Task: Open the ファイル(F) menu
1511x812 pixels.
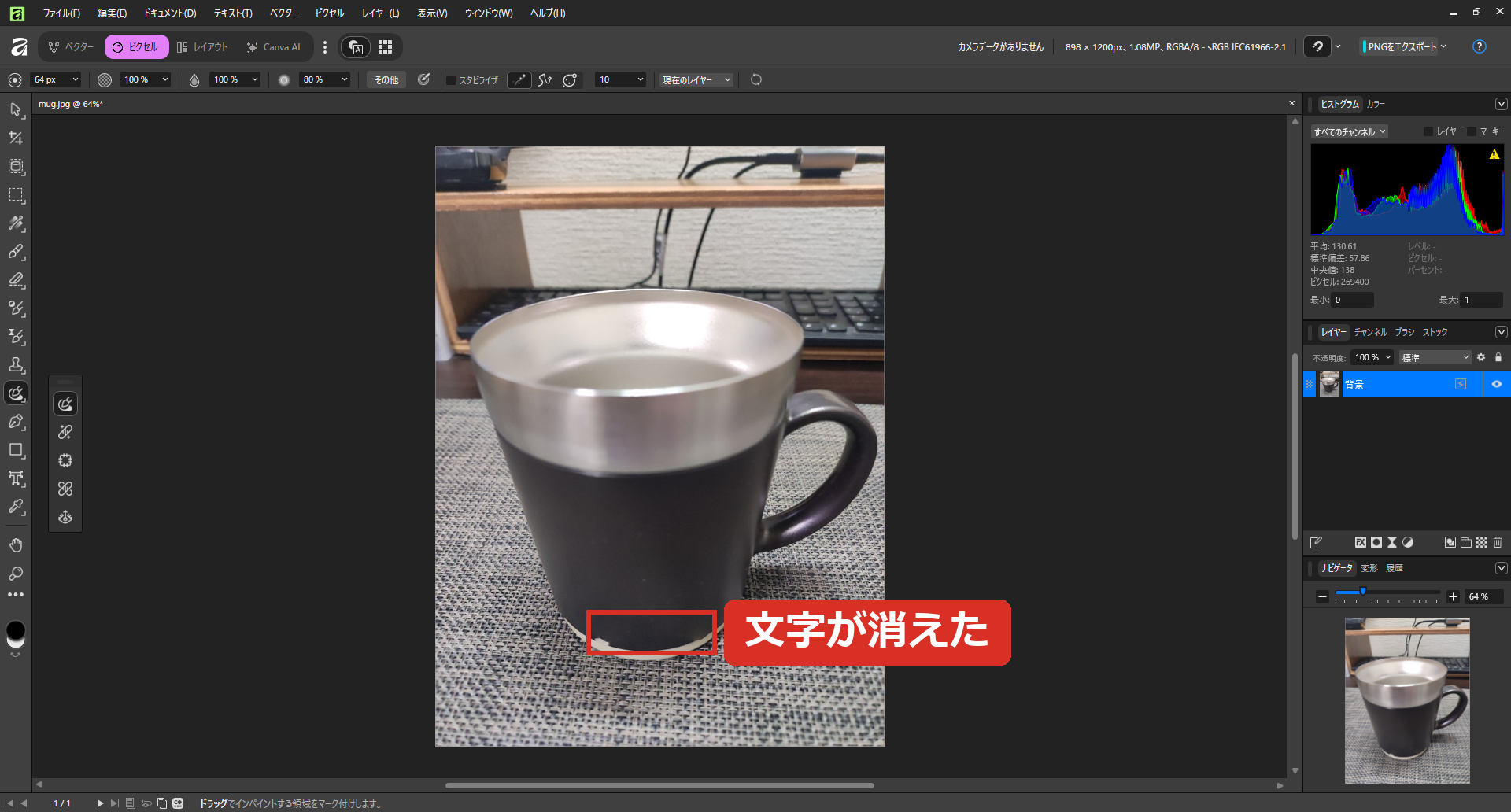Action: click(61, 13)
